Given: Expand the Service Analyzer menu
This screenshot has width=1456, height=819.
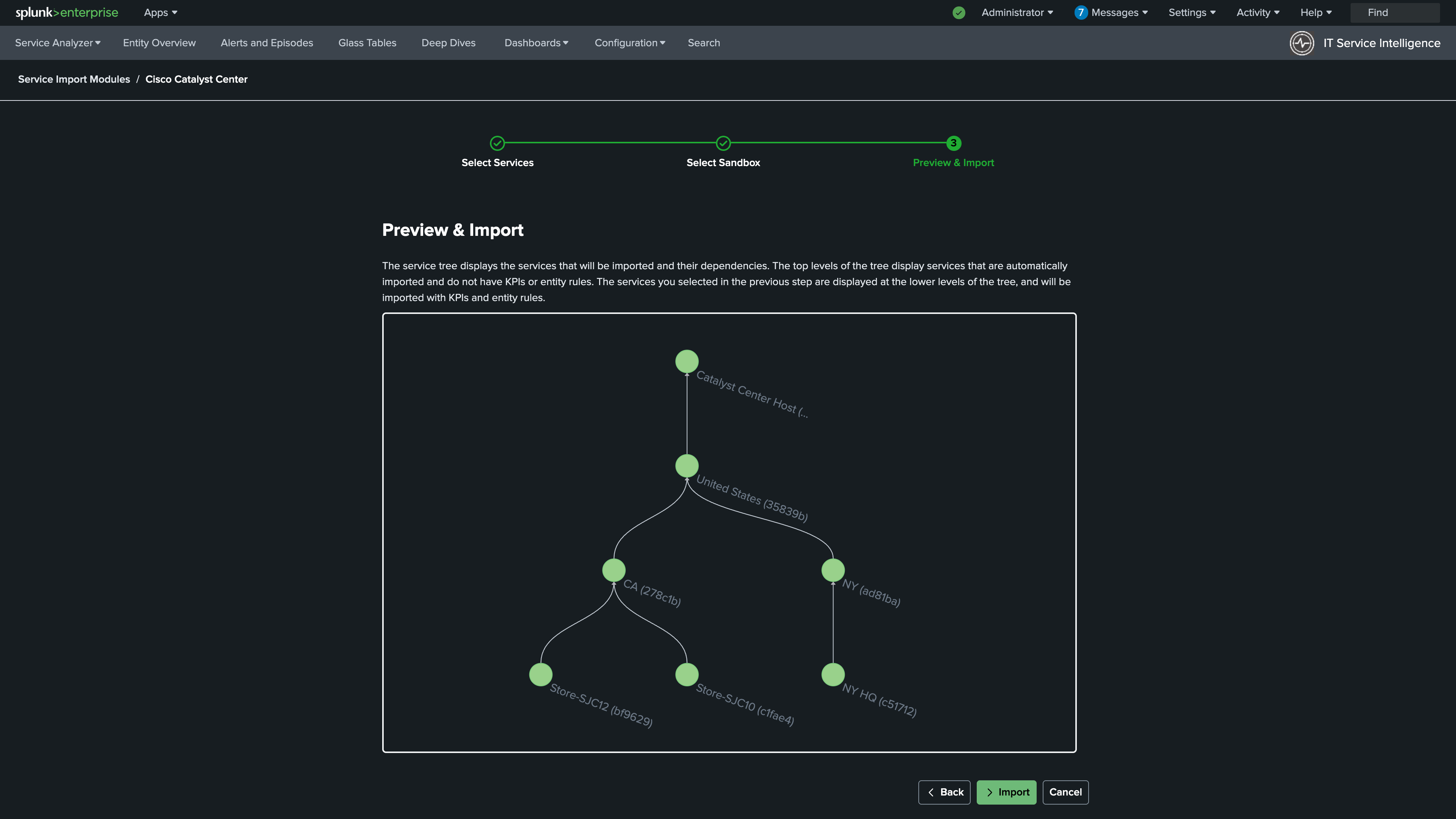Looking at the screenshot, I should 58,43.
